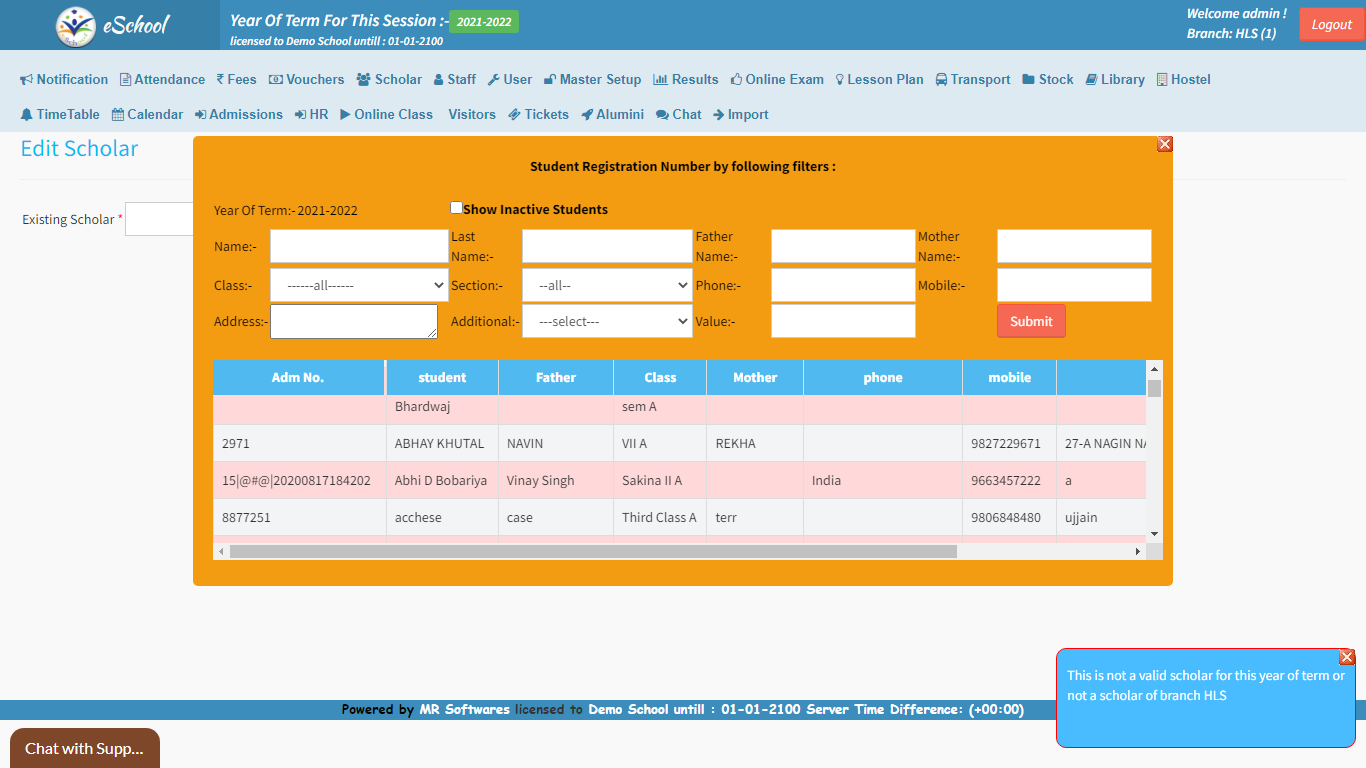1366x768 pixels.
Task: Open the Section dropdown
Action: [x=607, y=285]
